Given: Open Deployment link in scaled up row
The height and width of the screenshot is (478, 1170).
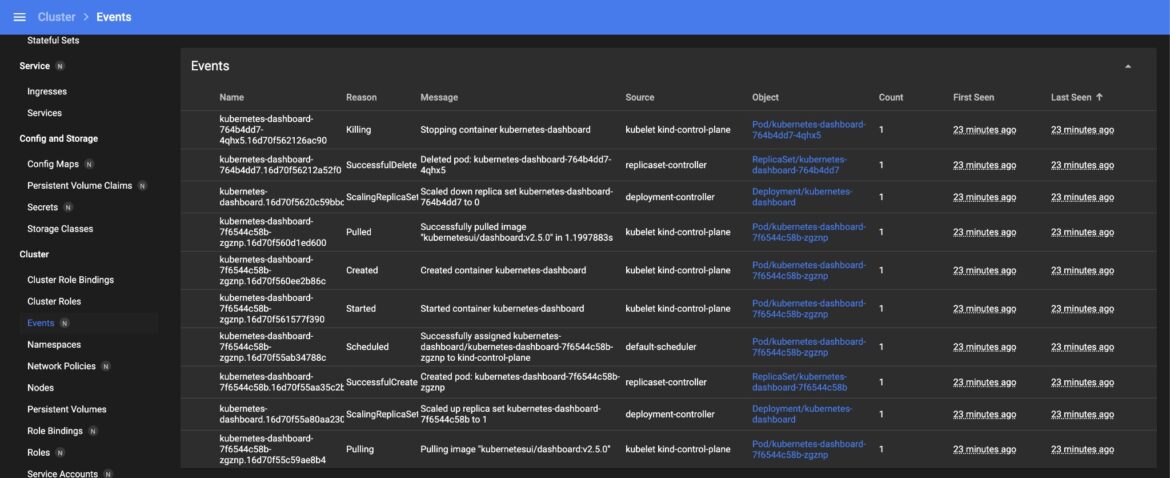Looking at the screenshot, I should (x=802, y=414).
